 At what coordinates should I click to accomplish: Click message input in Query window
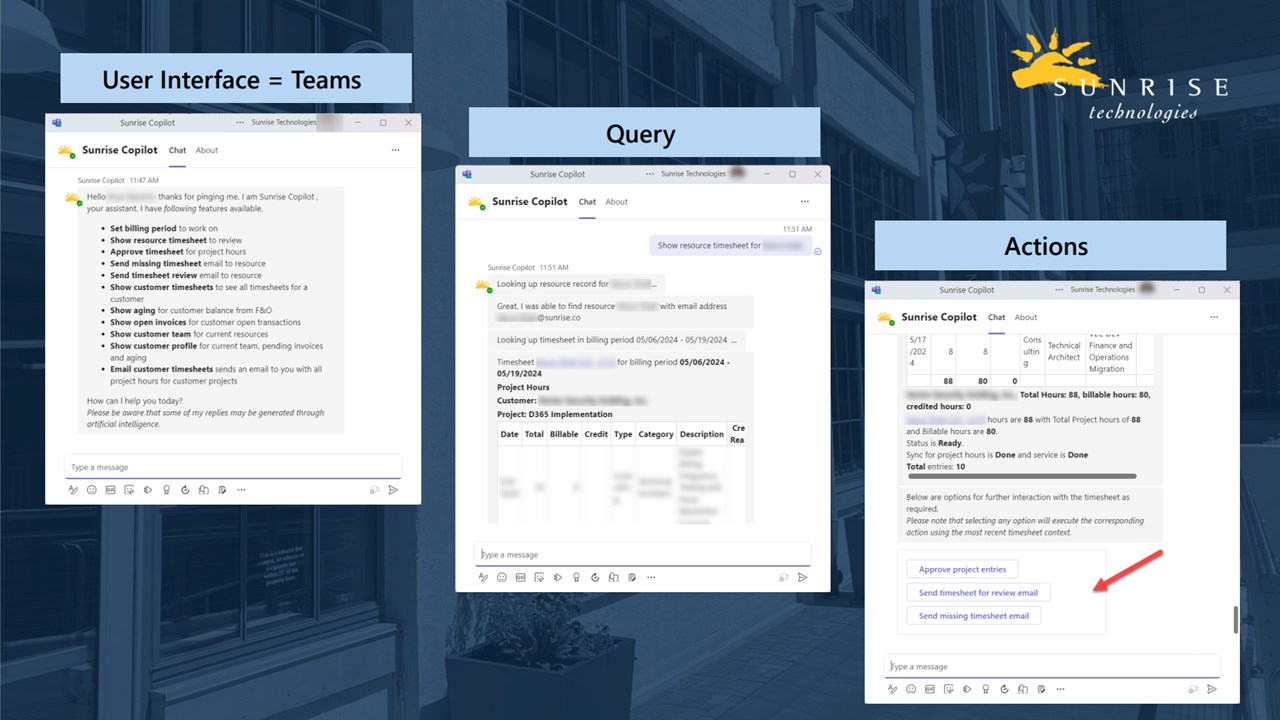(x=643, y=554)
